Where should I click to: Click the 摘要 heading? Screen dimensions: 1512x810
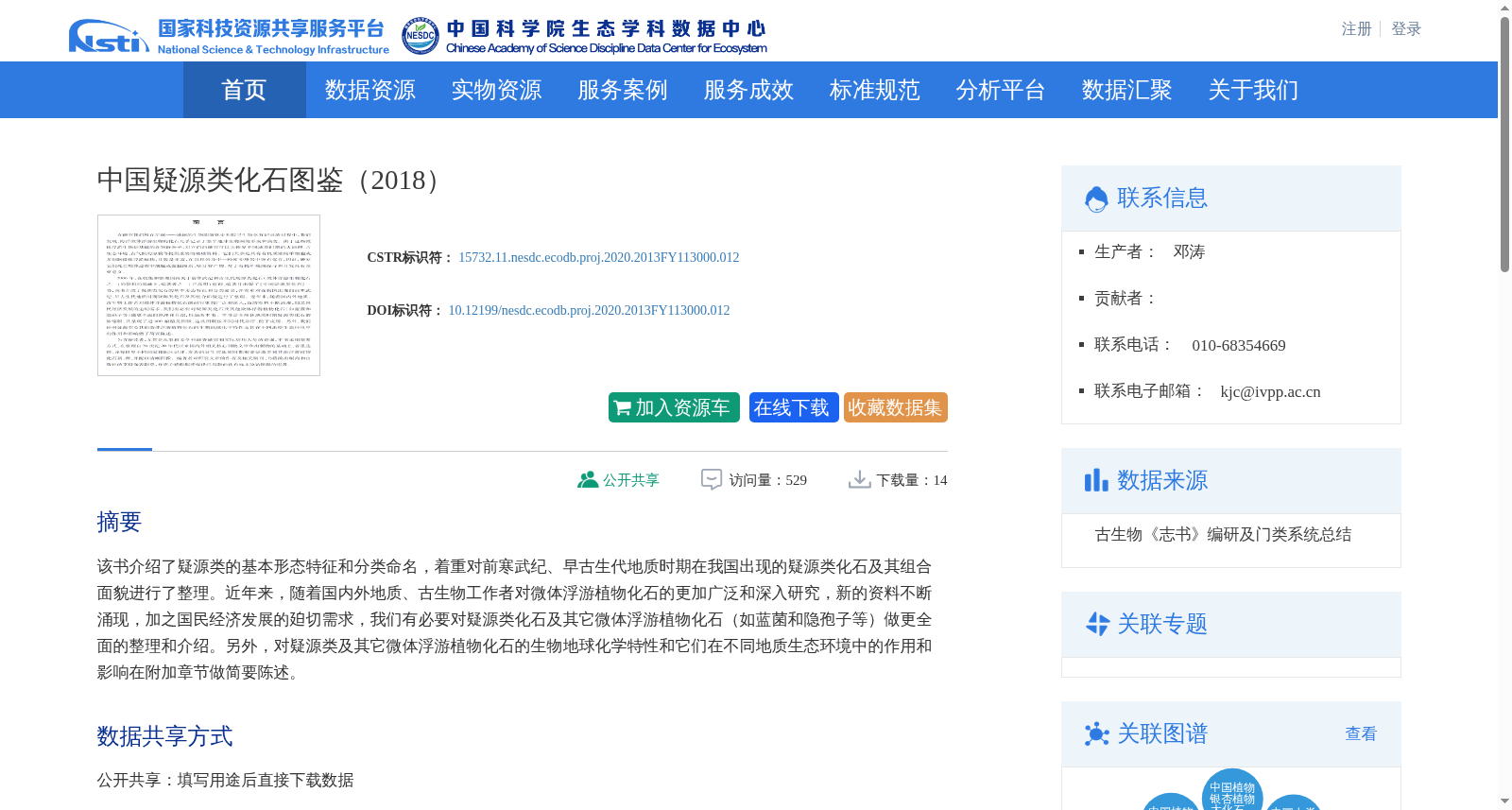(x=119, y=522)
